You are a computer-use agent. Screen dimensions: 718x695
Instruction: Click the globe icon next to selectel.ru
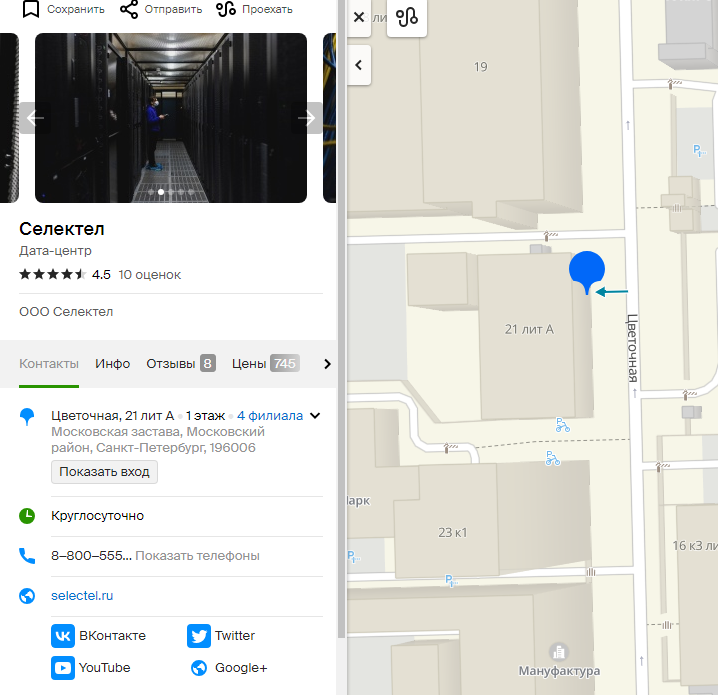(27, 596)
